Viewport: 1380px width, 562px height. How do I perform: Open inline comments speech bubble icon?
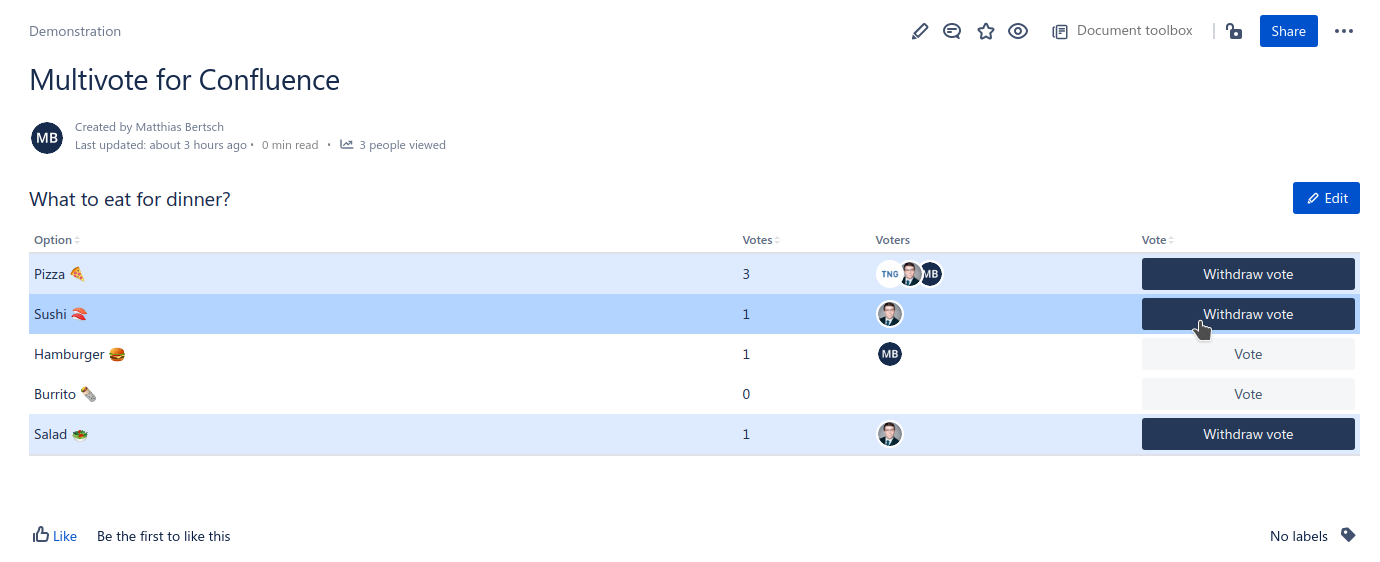[952, 31]
